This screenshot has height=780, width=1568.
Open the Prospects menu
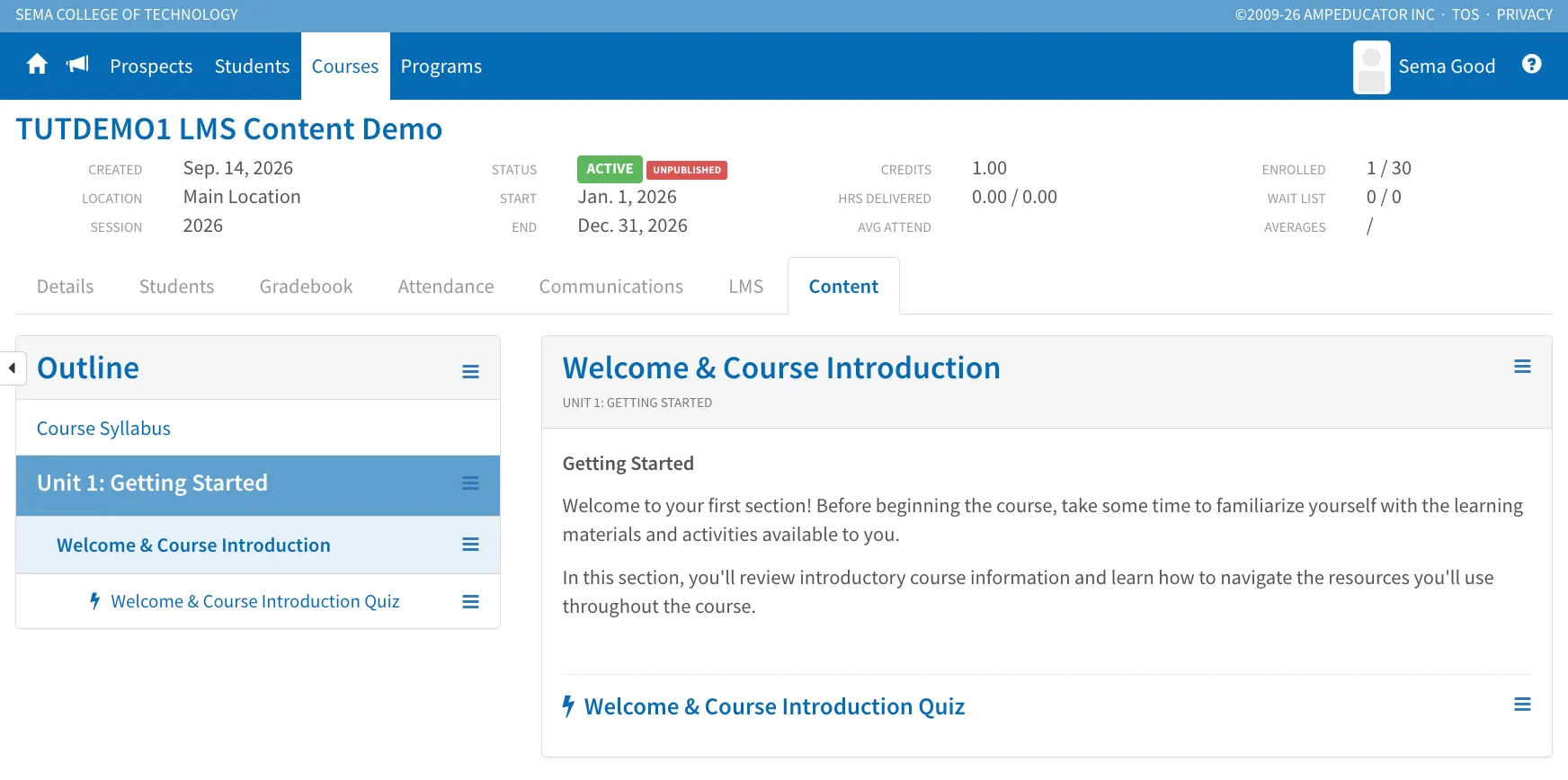click(151, 66)
